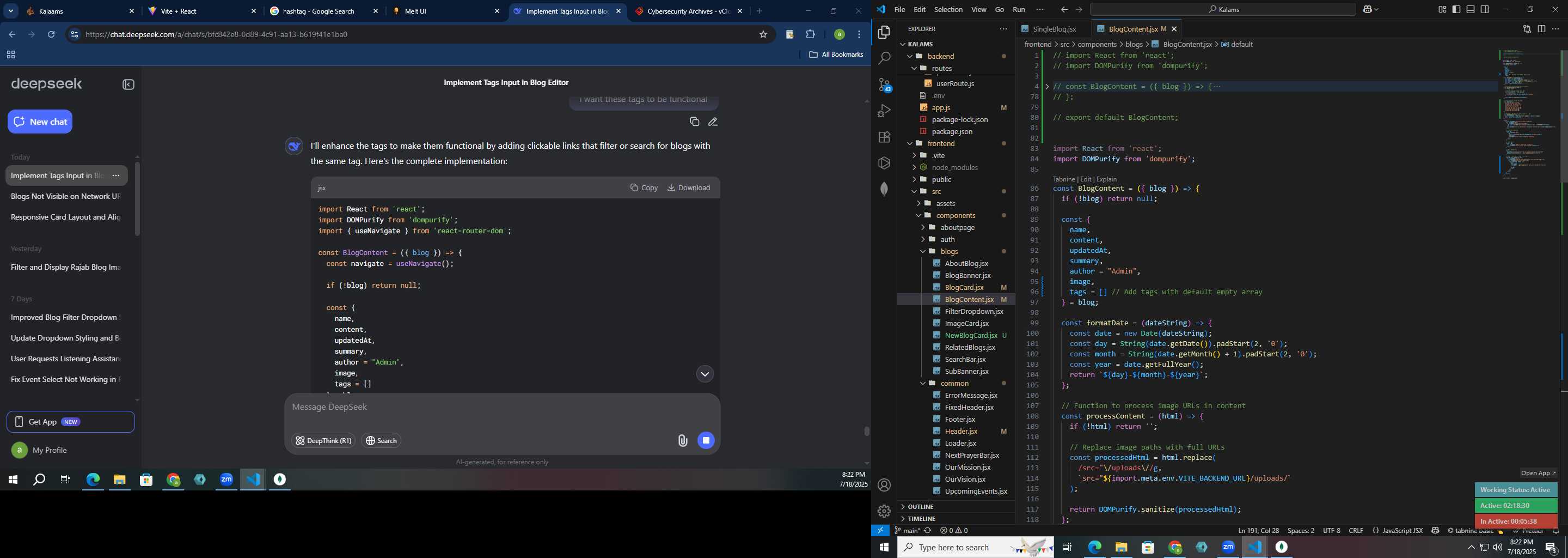This screenshot has height=558, width=1568.
Task: Expand the auth folder
Action: [923, 239]
